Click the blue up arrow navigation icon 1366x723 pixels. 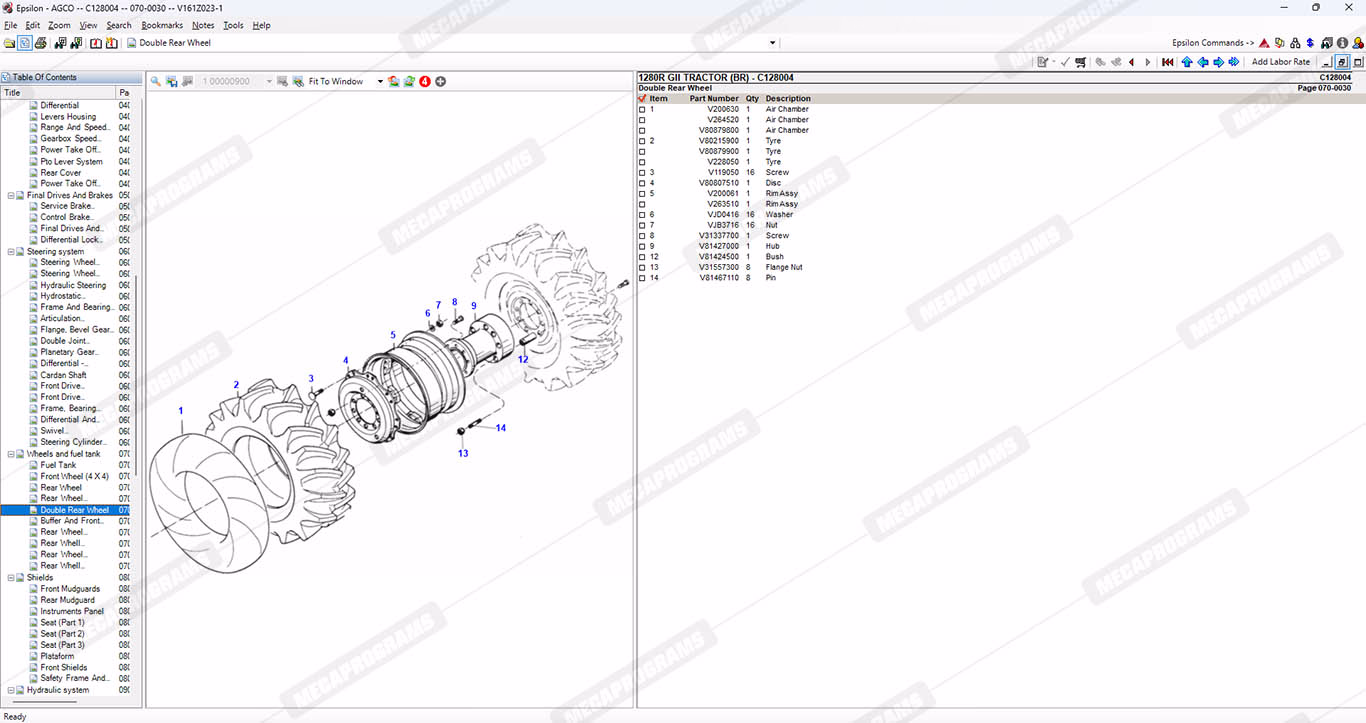(1187, 62)
